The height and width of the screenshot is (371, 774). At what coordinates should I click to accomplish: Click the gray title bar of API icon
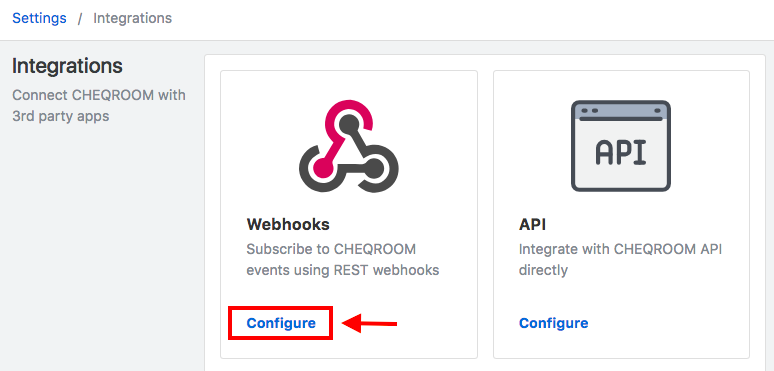pos(621,110)
